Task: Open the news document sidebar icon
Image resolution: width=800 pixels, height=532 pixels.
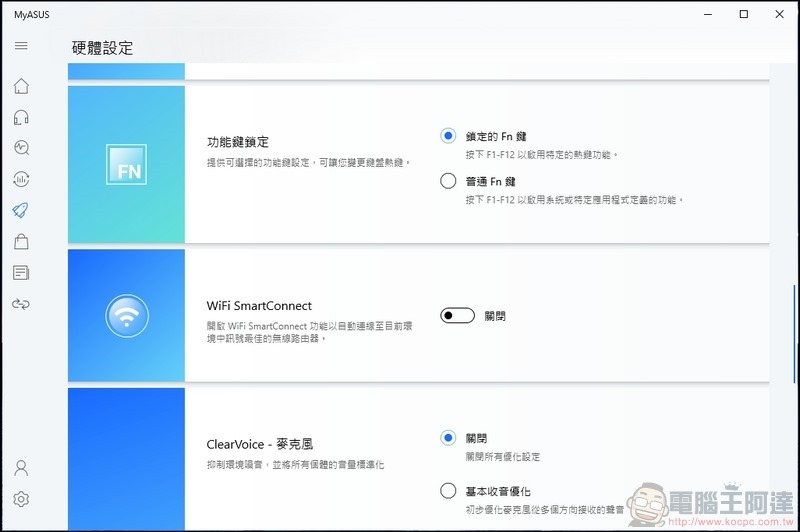Action: [x=21, y=272]
